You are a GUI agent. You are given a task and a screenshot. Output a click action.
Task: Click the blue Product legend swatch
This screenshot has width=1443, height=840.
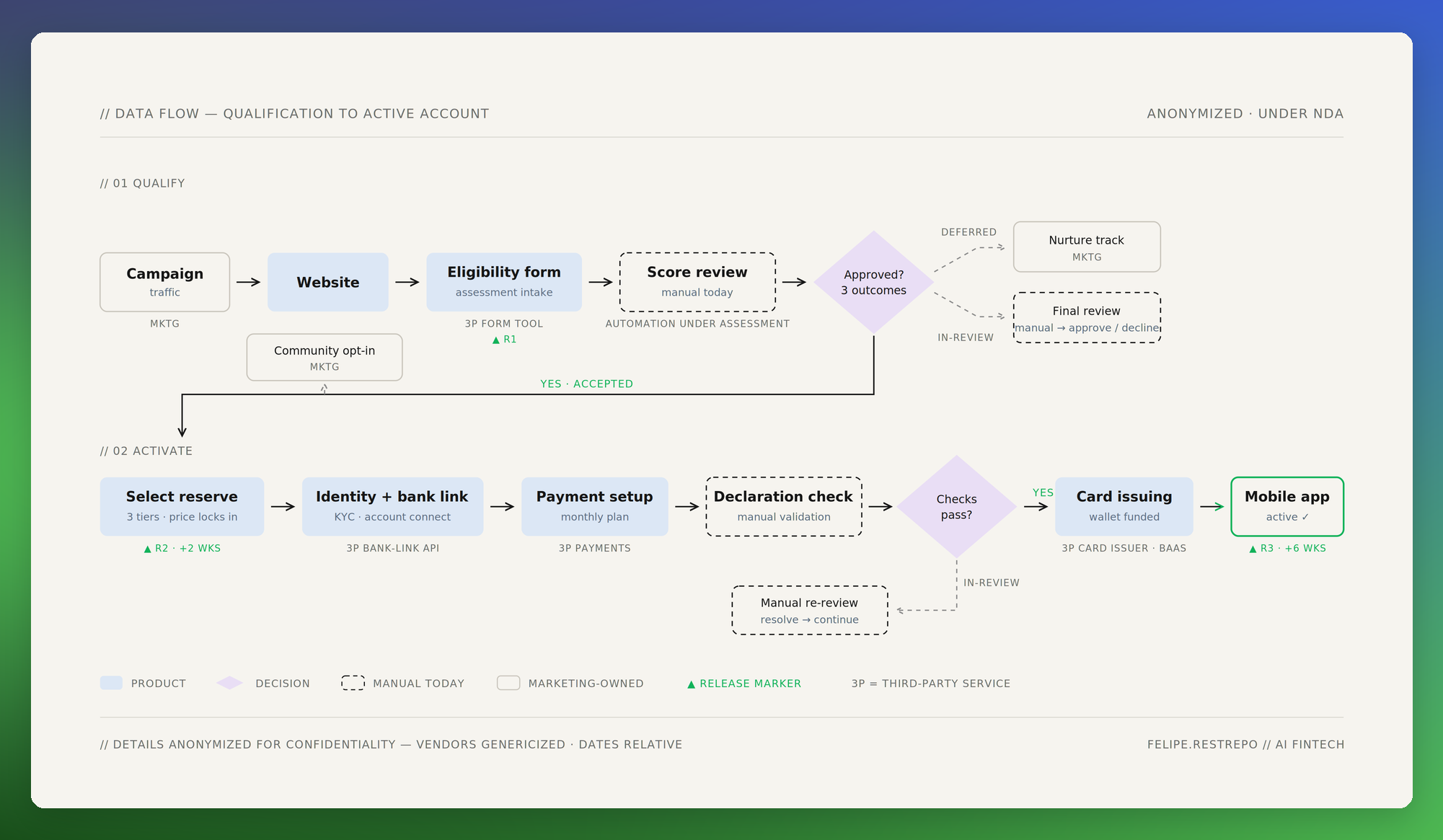111,683
